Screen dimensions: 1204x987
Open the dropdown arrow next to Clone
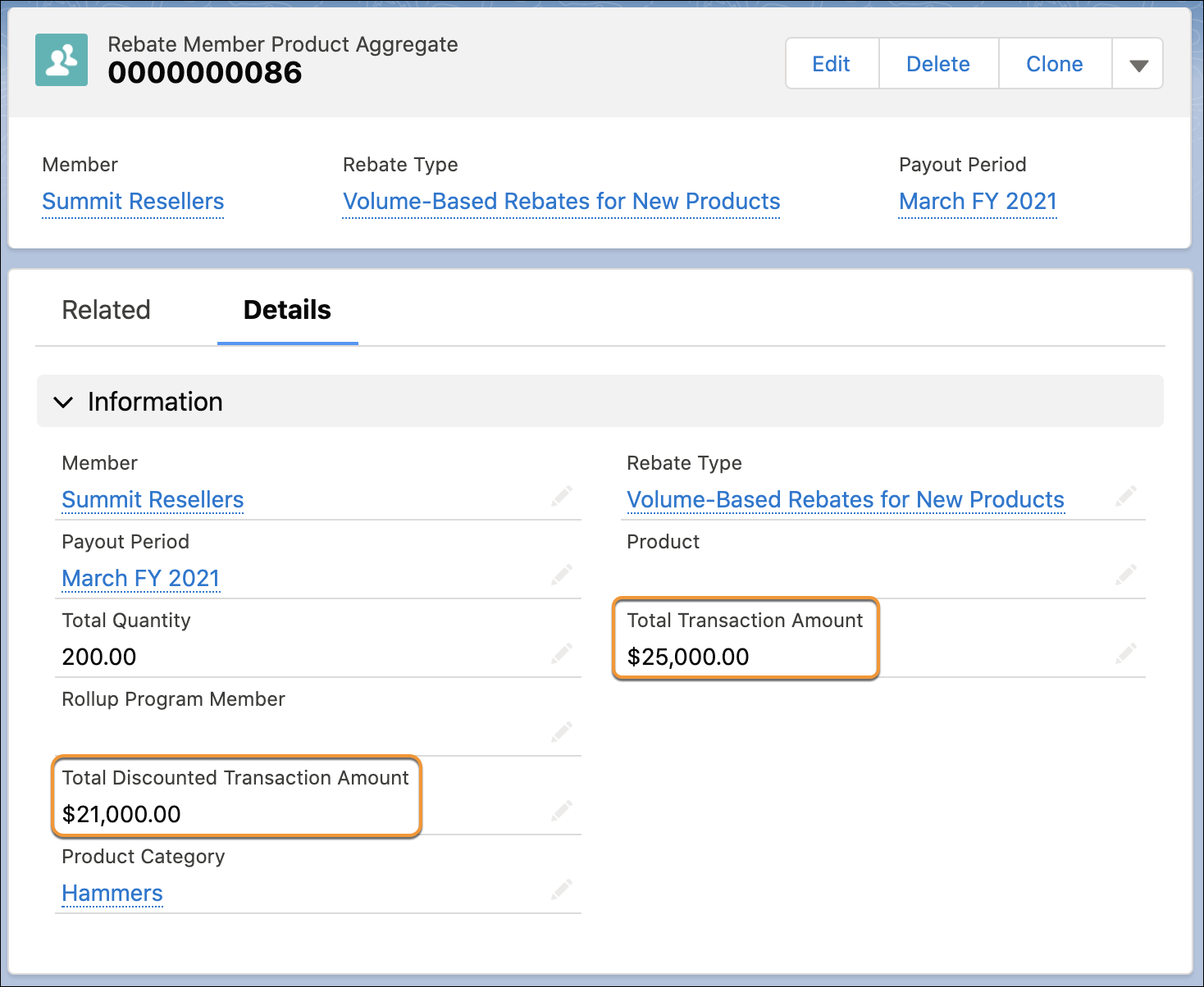(1138, 63)
